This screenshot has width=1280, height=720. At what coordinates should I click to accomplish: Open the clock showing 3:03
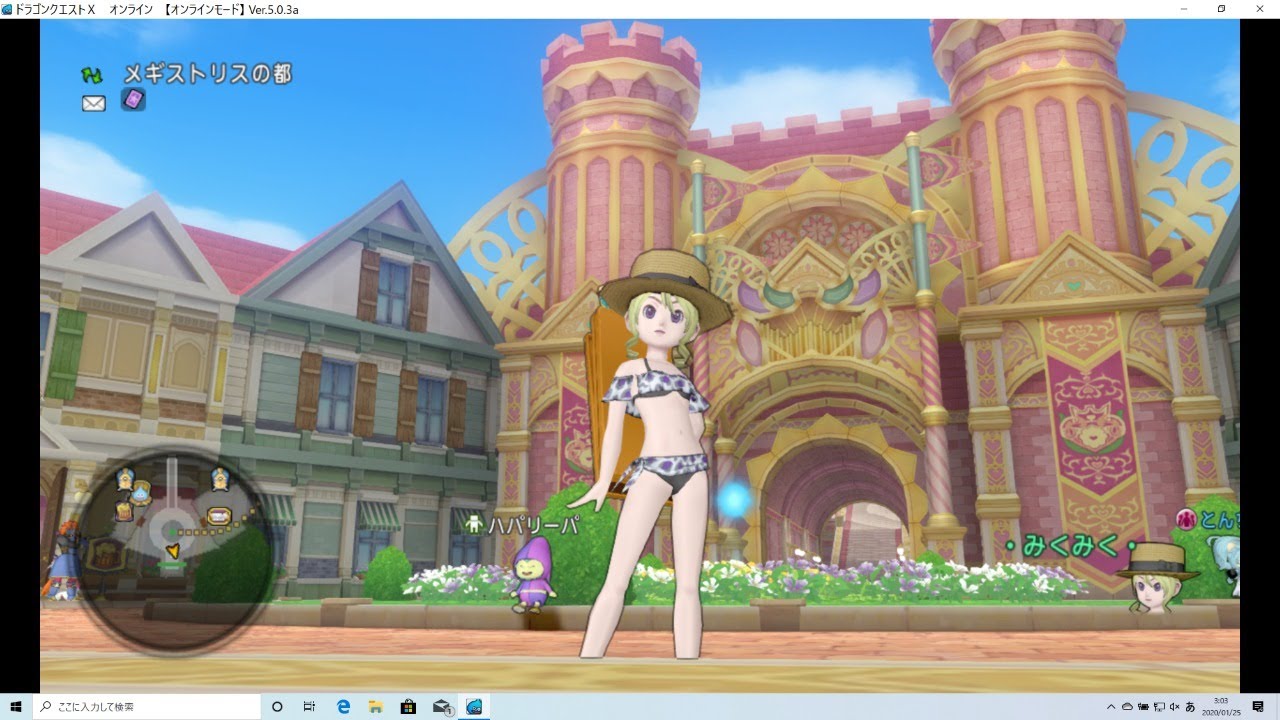(x=1221, y=706)
